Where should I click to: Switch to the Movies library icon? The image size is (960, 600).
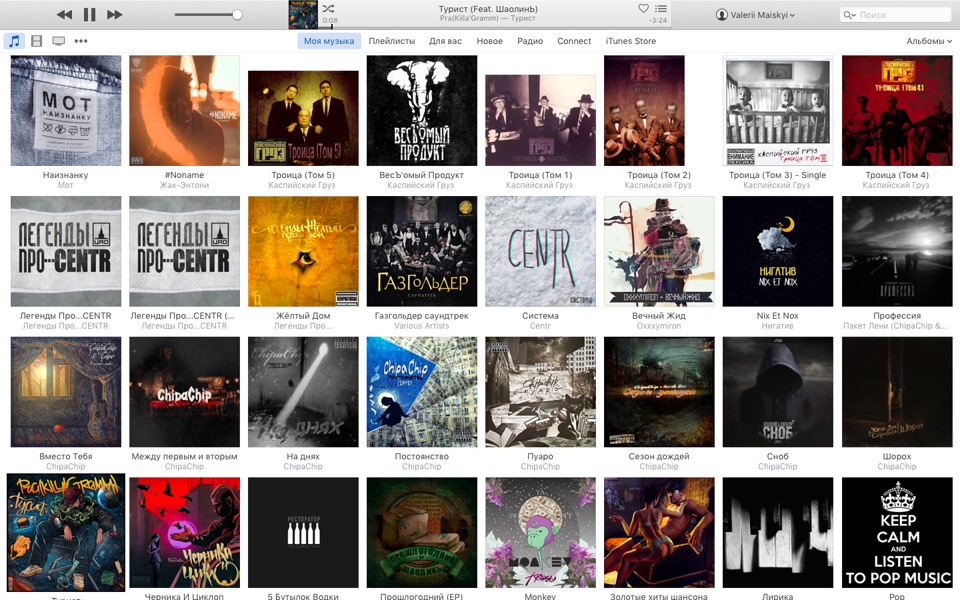click(37, 41)
